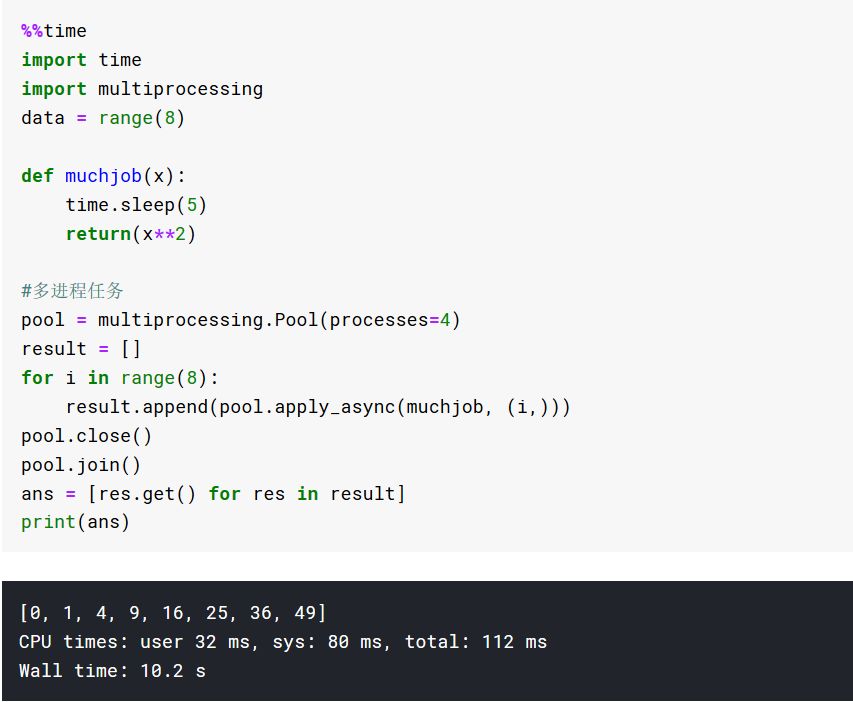Click the "CPU times" output line

pos(282,642)
